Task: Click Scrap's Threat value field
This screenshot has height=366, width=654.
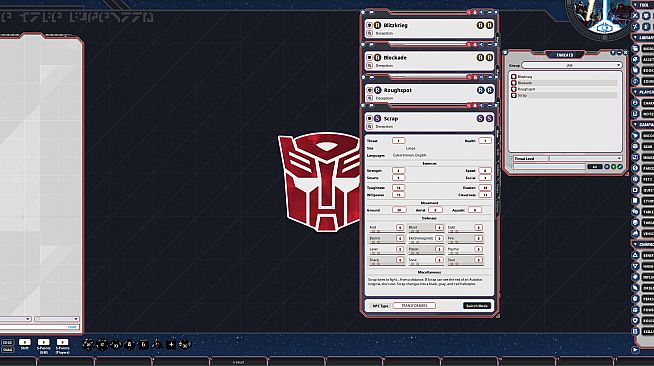Action: coord(398,141)
